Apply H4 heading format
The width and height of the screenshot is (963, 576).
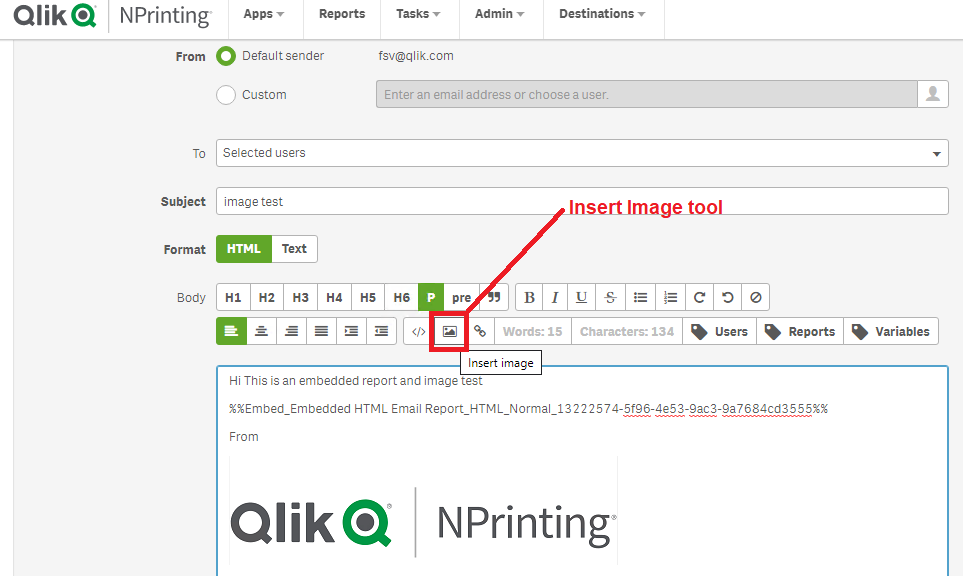pos(334,297)
